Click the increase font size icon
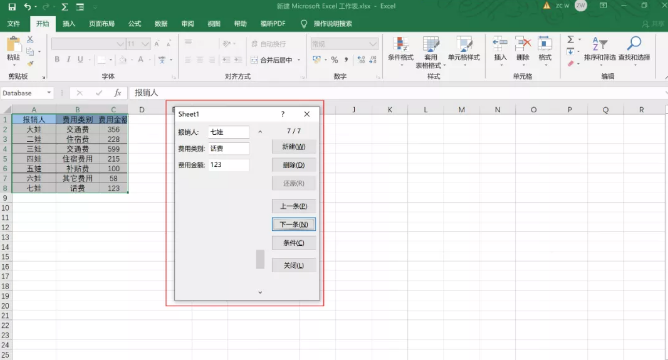 click(157, 43)
